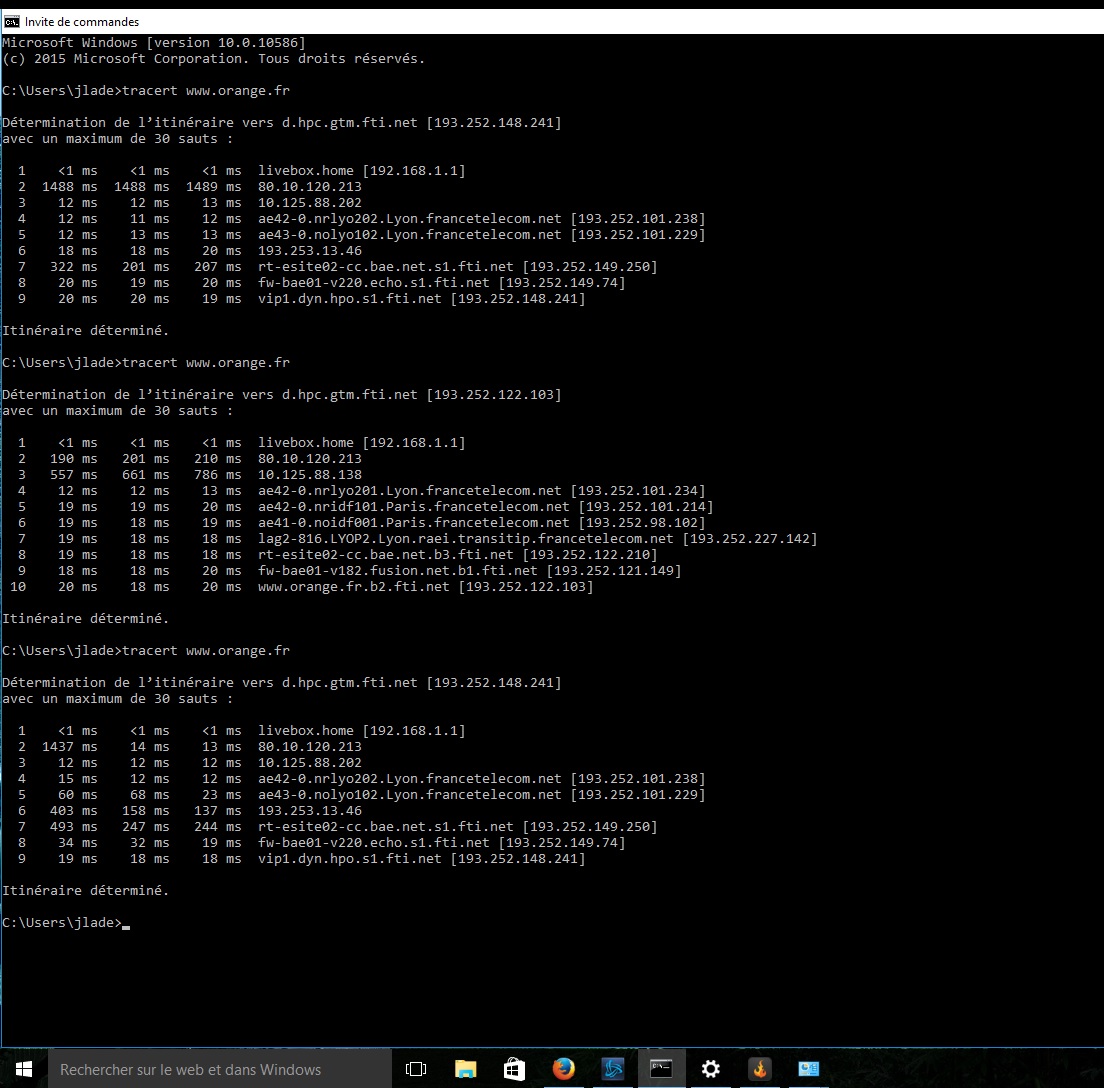Image resolution: width=1104 pixels, height=1088 pixels.
Task: Open Settings gear in the taskbar
Action: point(710,1069)
